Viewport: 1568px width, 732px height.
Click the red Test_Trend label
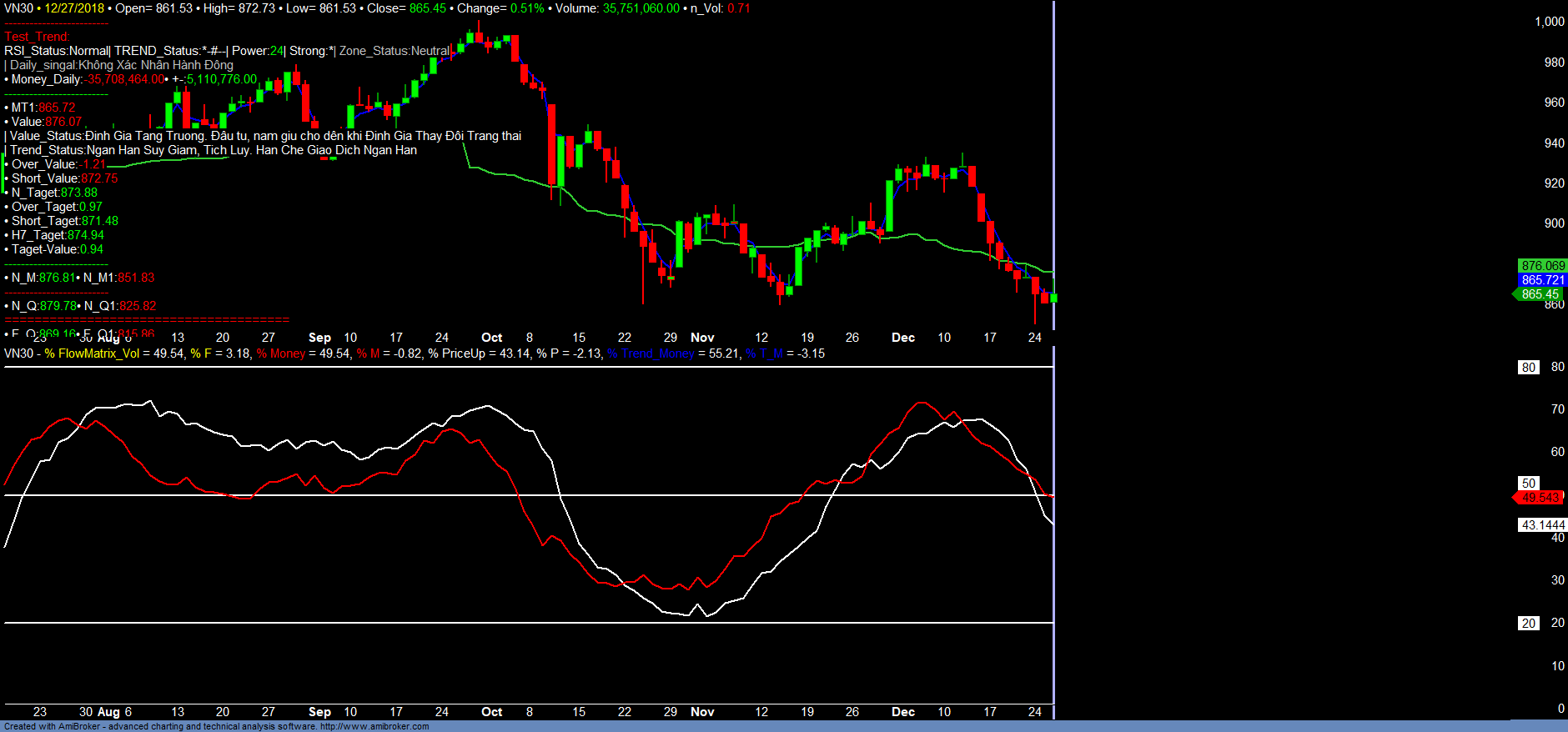pos(37,37)
